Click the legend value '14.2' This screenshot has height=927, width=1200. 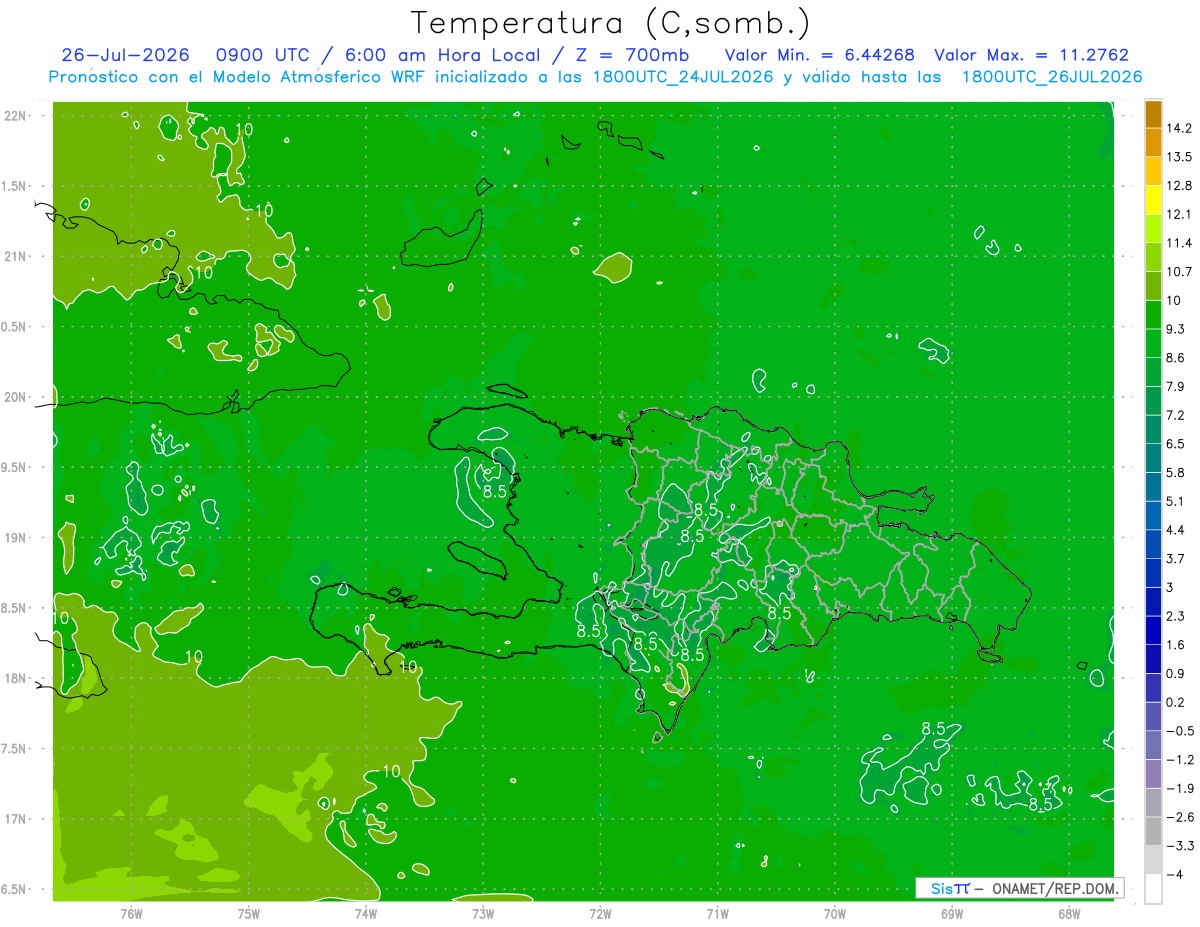pos(1181,128)
